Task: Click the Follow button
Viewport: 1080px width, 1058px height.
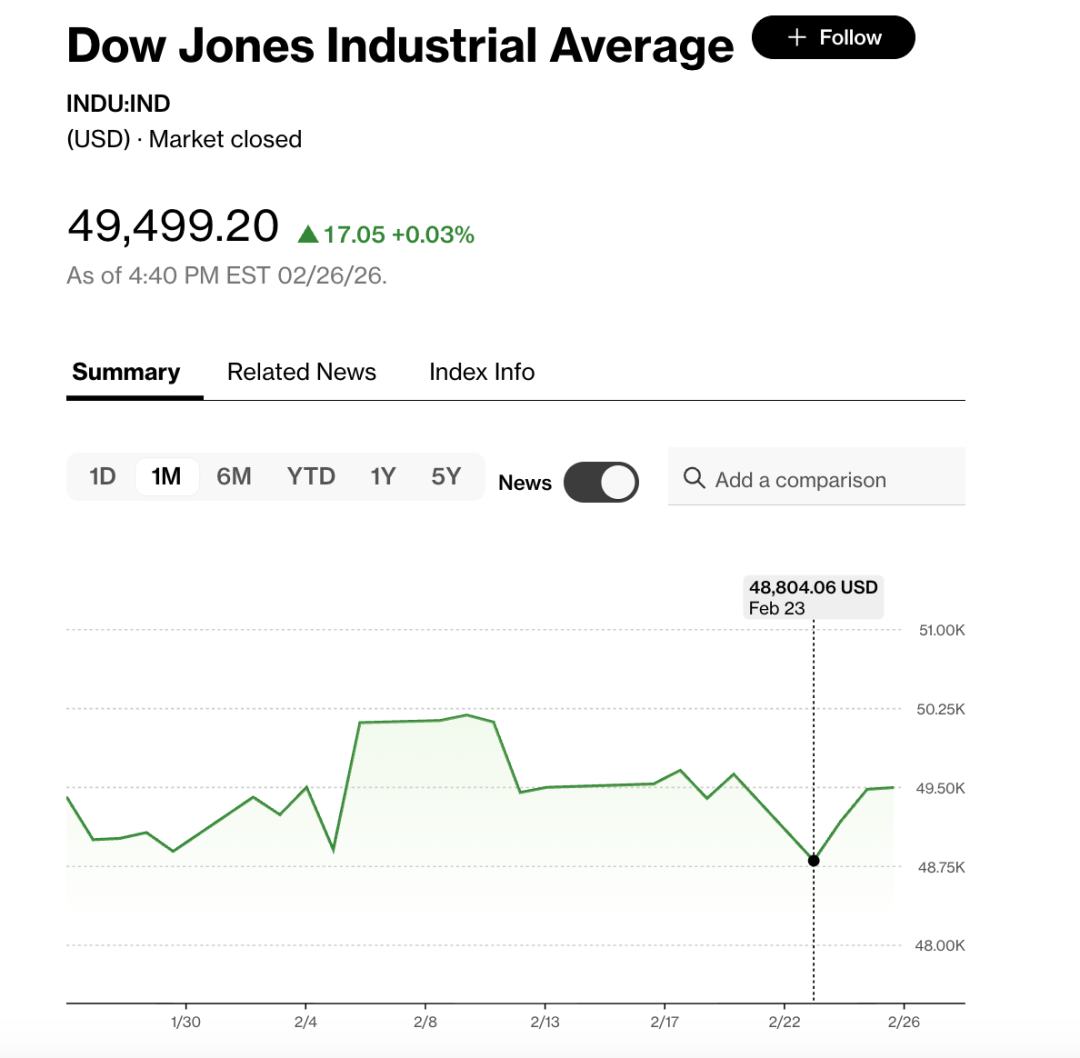Action: tap(833, 38)
